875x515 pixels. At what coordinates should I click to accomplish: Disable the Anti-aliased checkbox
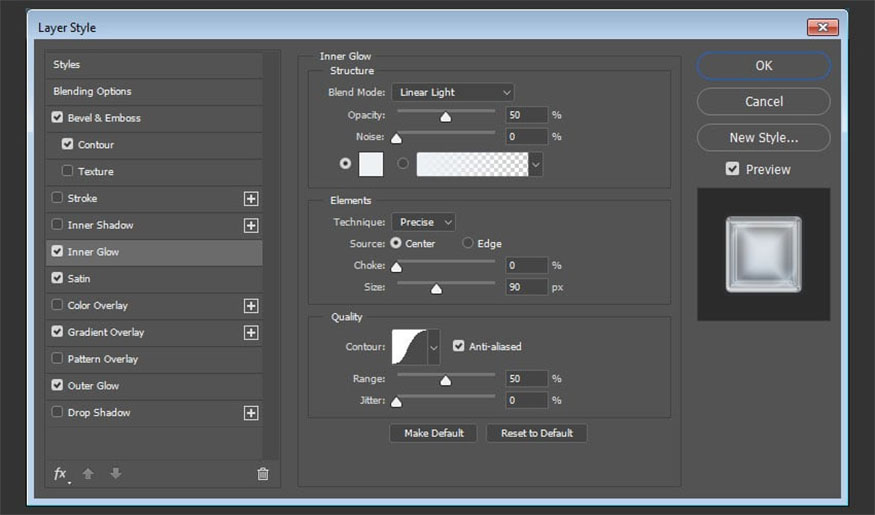[x=459, y=346]
